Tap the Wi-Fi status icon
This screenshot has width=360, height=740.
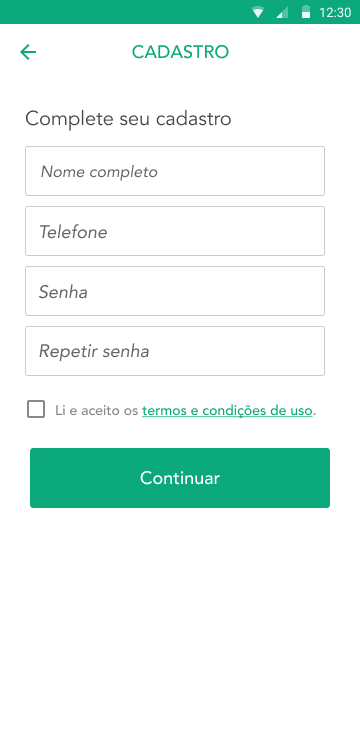(x=257, y=12)
